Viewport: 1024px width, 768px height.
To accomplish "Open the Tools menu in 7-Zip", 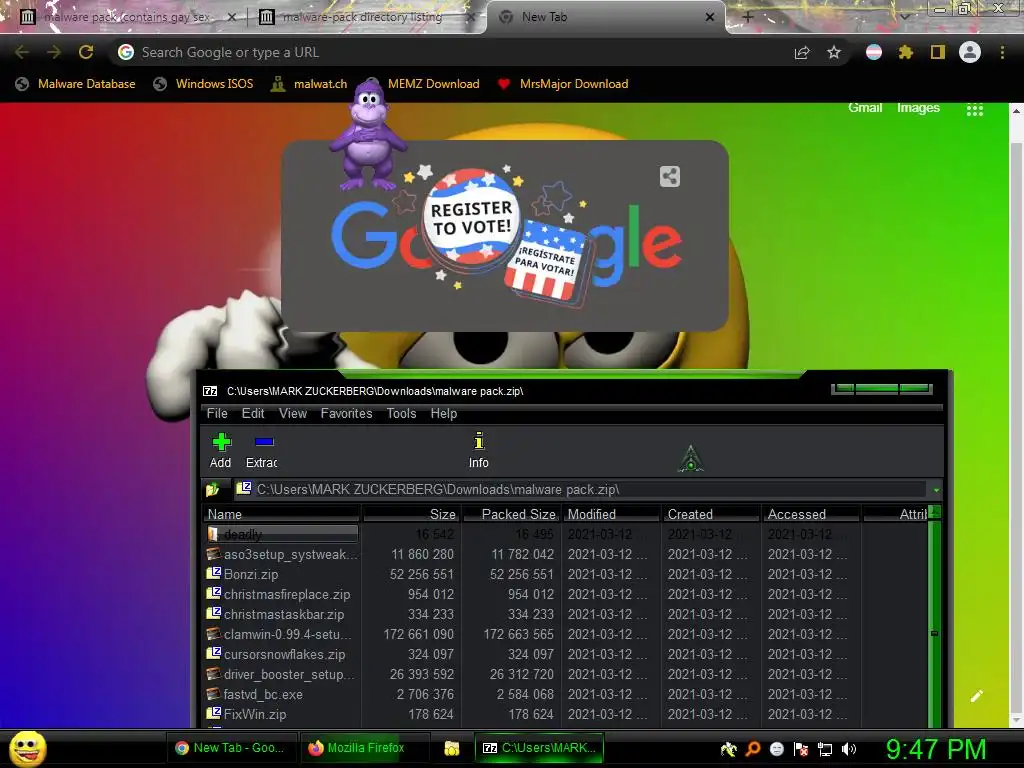I will click(x=401, y=413).
